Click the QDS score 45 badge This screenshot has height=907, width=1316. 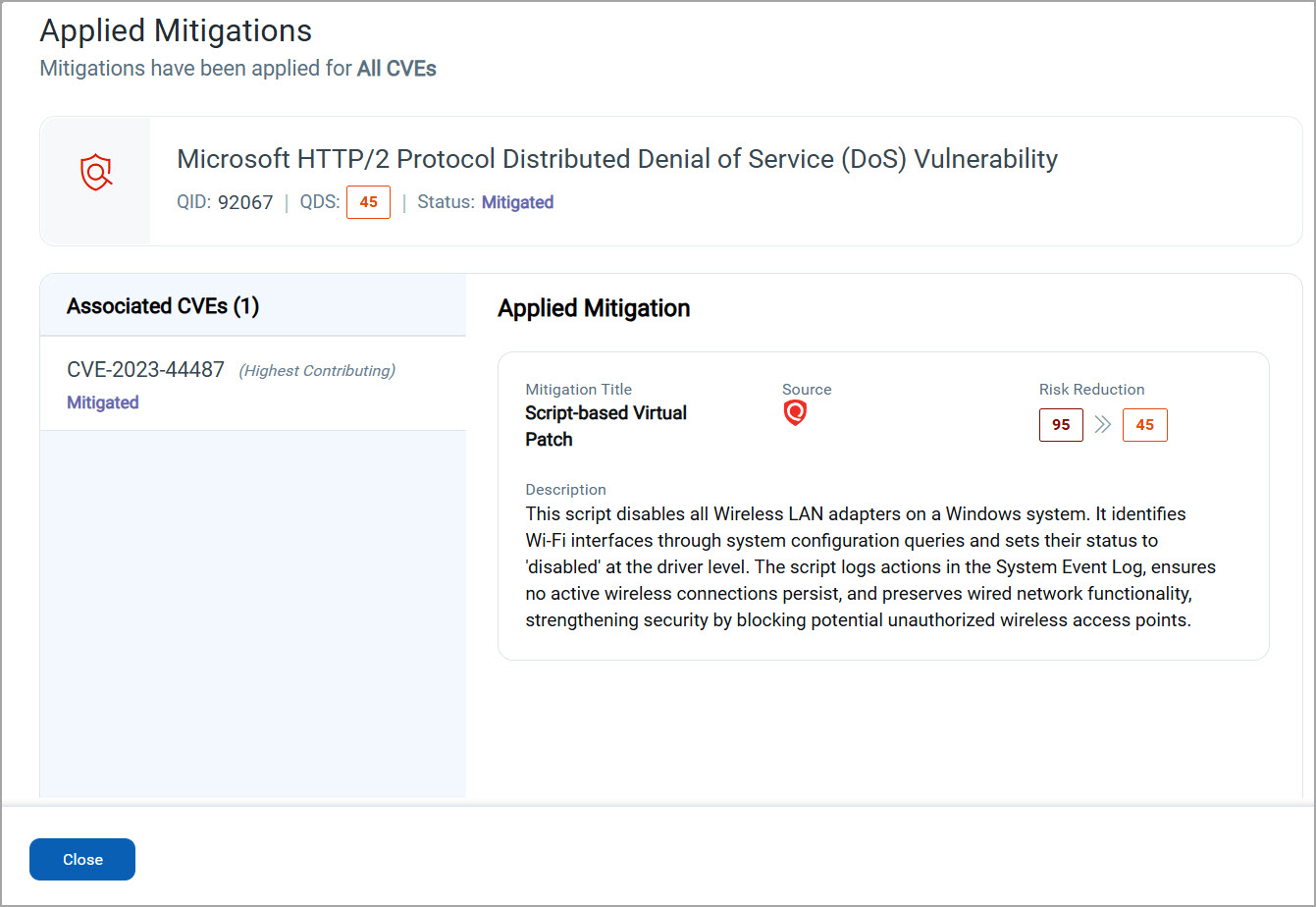point(368,202)
